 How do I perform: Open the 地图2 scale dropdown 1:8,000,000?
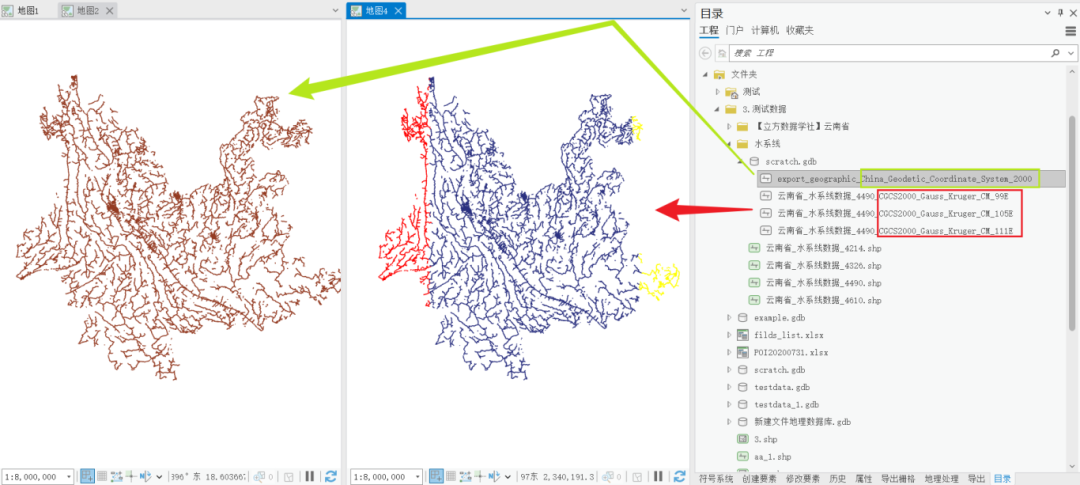point(39,476)
